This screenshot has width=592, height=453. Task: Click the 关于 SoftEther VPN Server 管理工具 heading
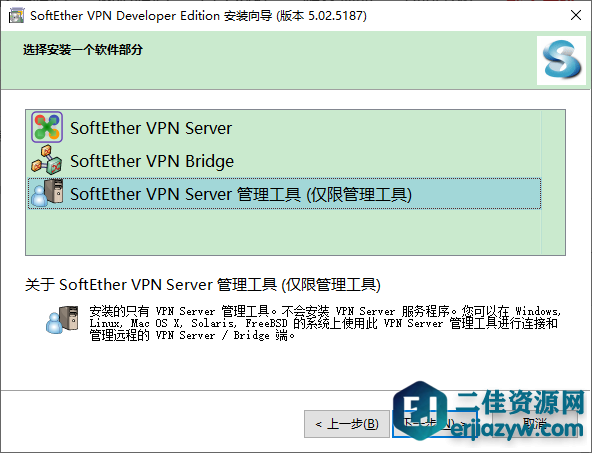pyautogui.click(x=203, y=285)
